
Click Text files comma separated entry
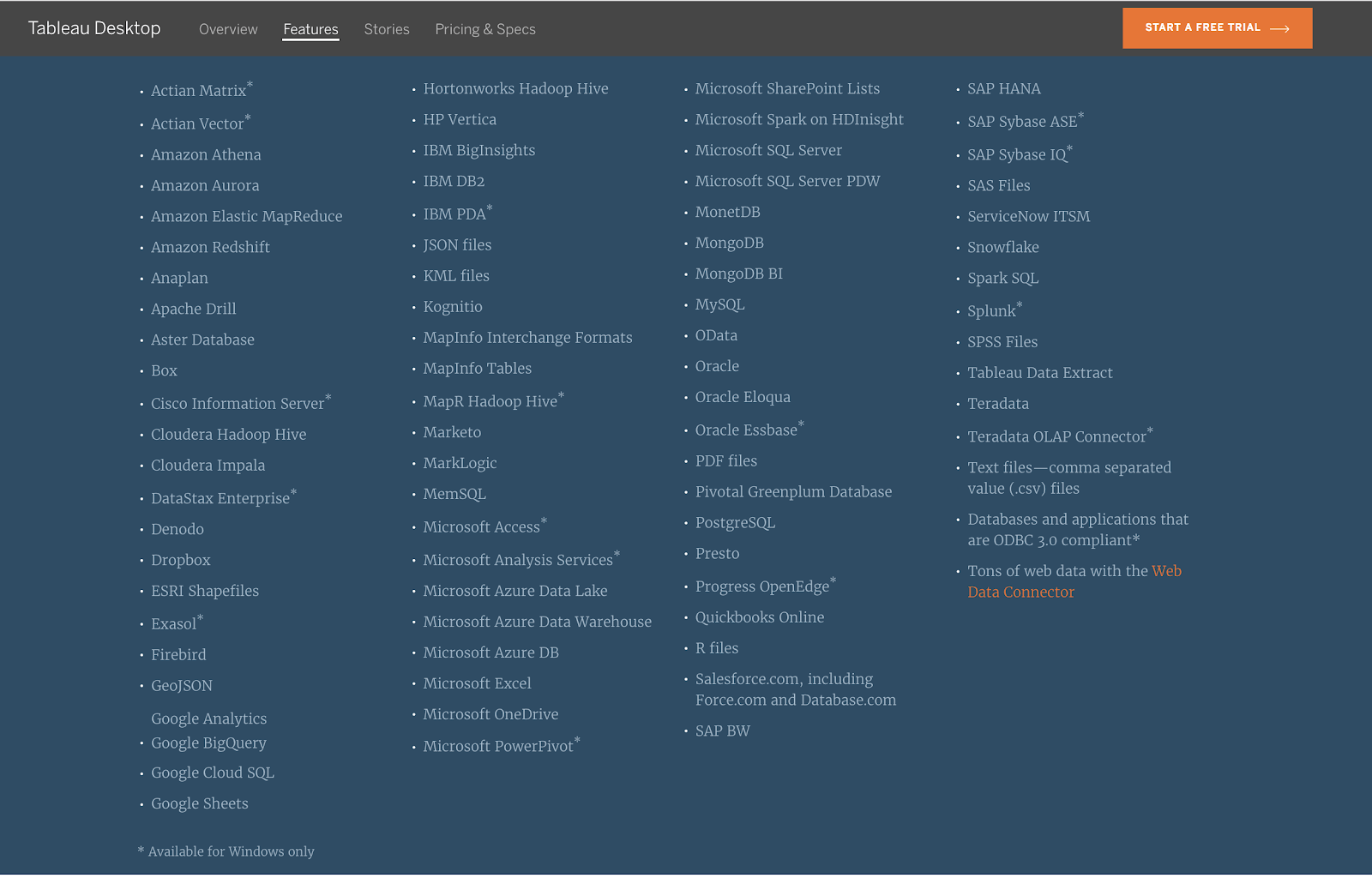tap(1068, 478)
